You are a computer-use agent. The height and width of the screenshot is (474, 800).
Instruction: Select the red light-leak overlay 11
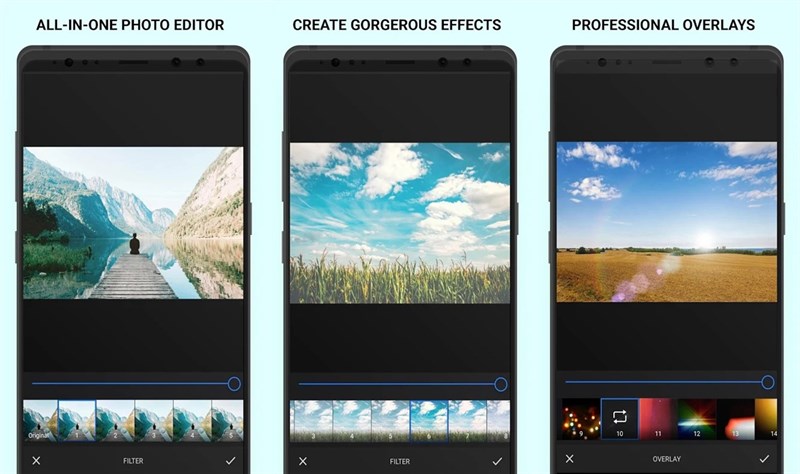[x=658, y=419]
